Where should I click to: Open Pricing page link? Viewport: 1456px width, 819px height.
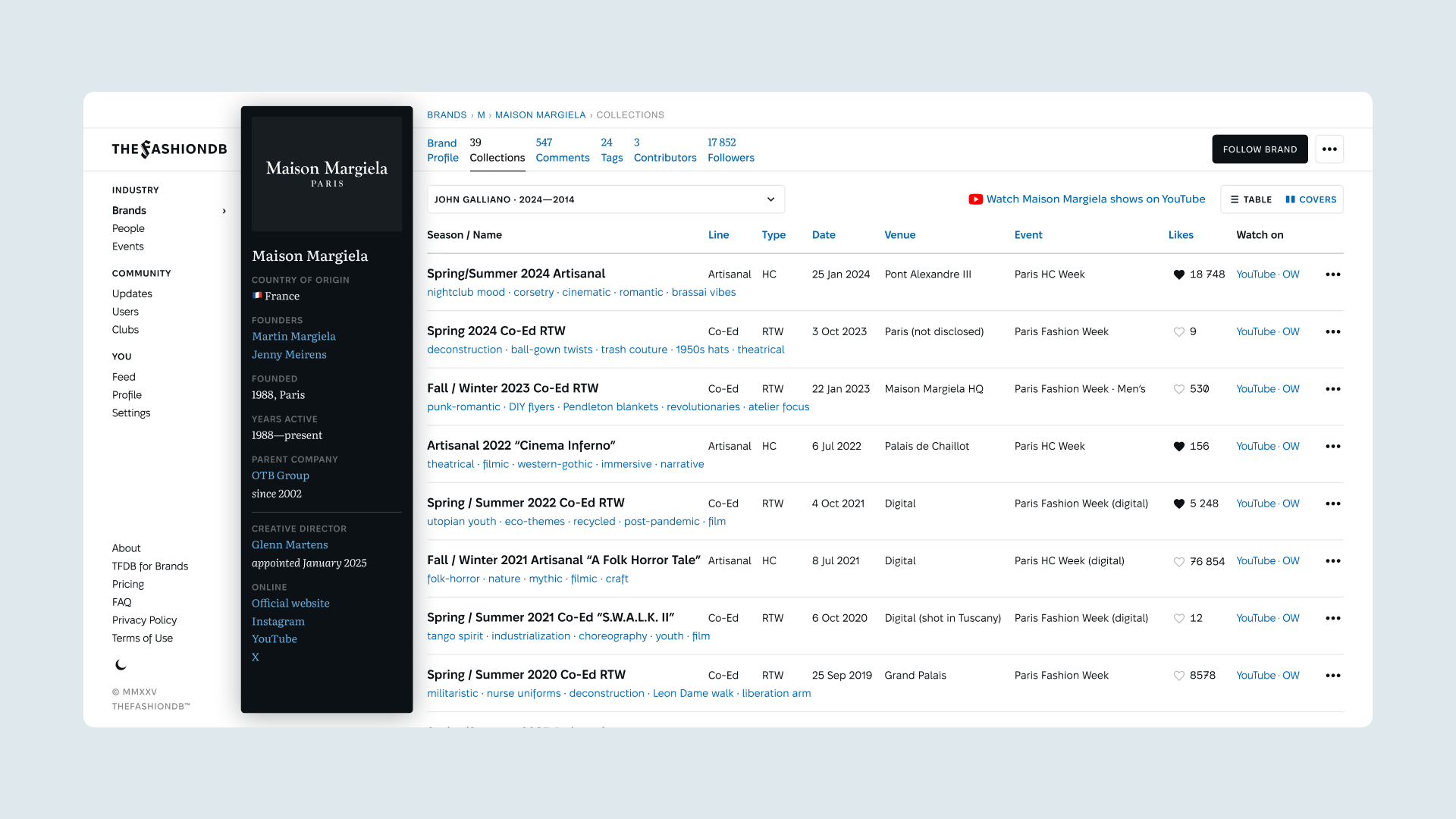point(128,585)
